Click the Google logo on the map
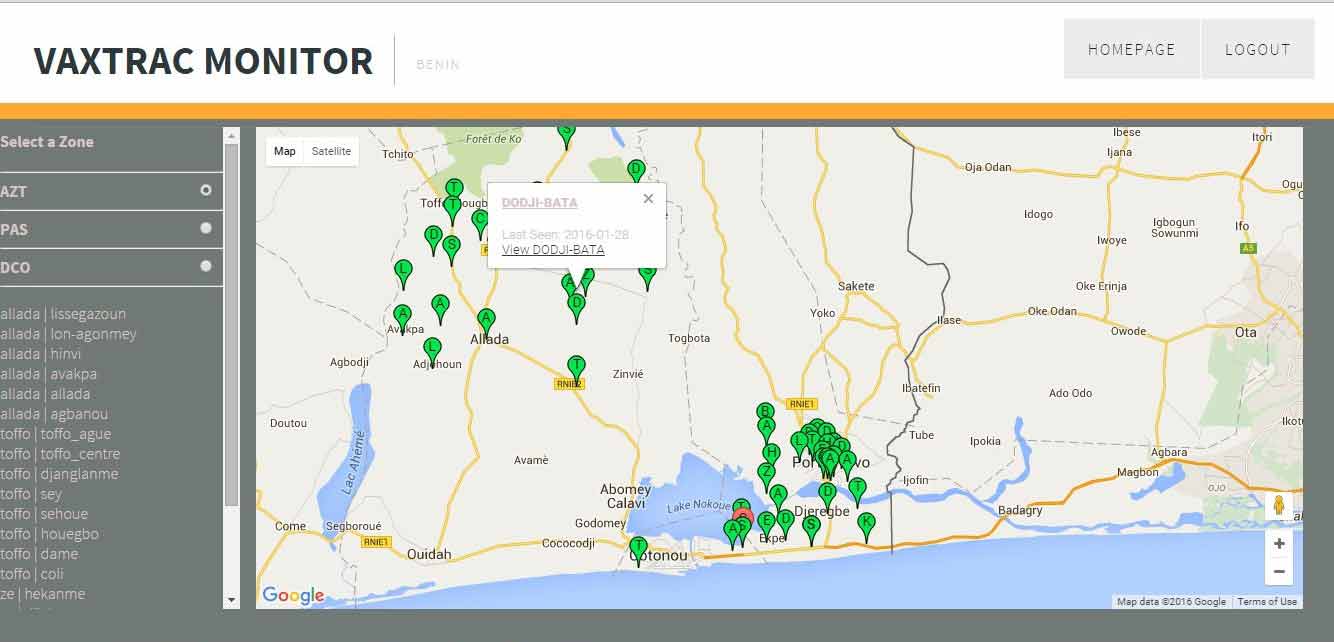The height and width of the screenshot is (642, 1334). click(x=293, y=596)
